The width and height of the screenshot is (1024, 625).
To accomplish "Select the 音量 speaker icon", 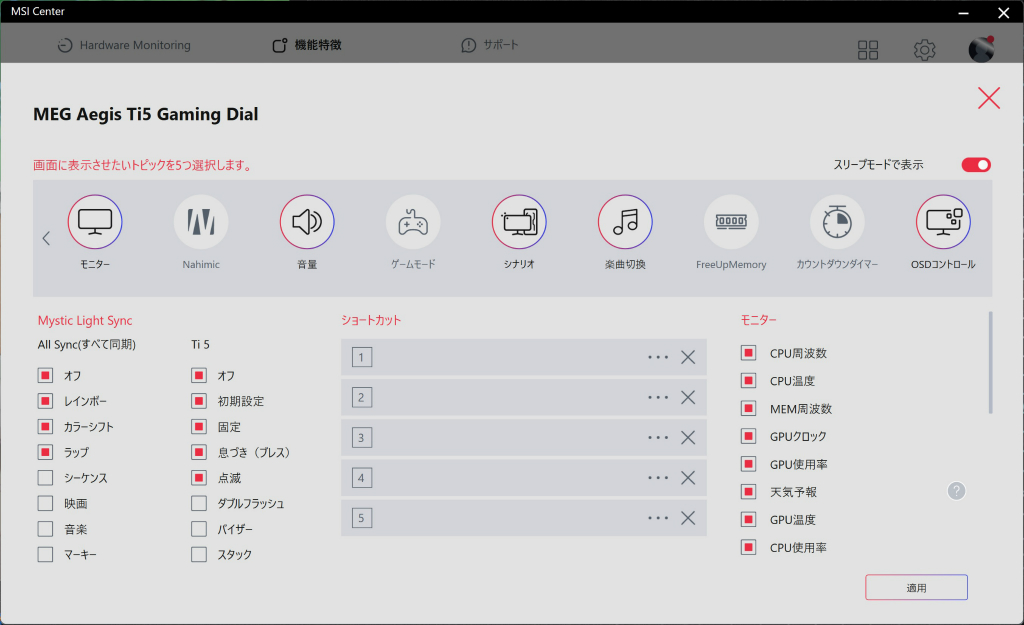I will [307, 222].
